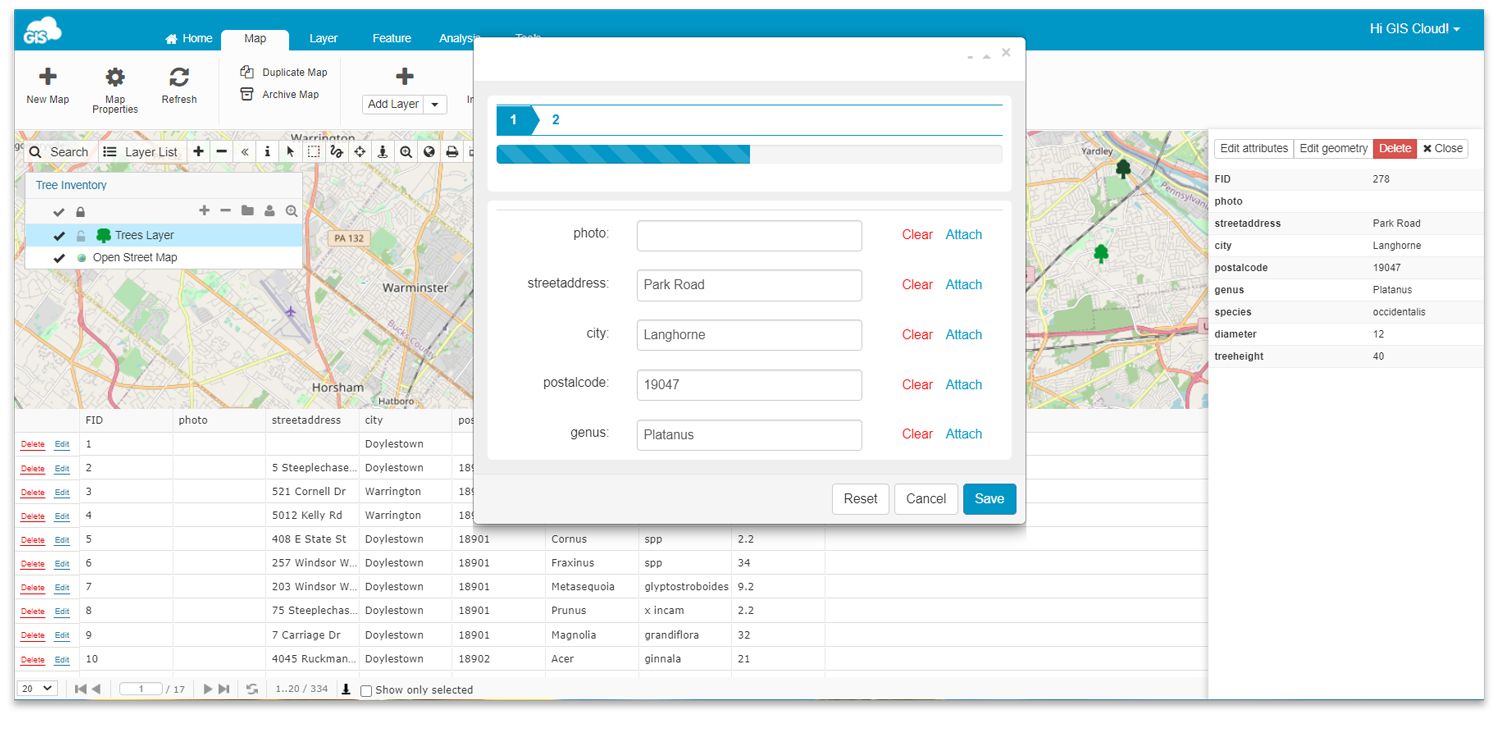Image resolution: width=1500 pixels, height=735 pixels.
Task: Select the freehand draw tool on map toolbar
Action: 338,152
